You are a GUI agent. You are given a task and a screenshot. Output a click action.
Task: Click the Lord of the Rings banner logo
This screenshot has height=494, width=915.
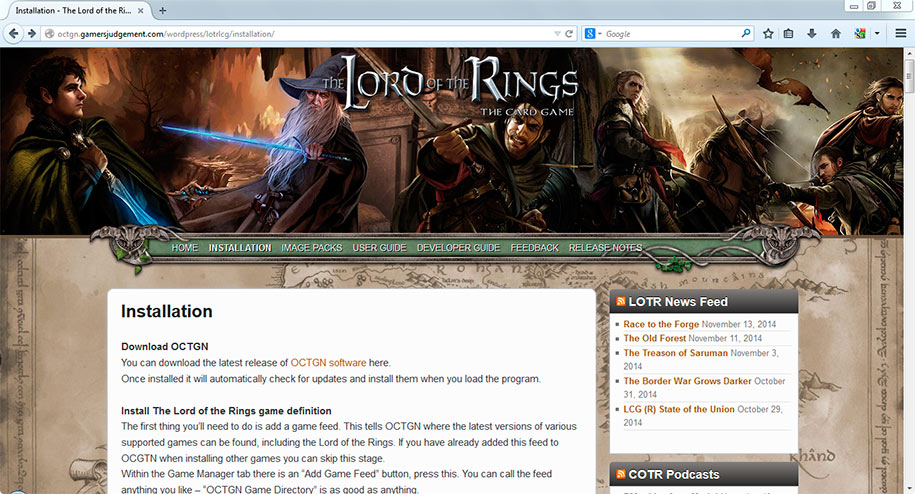point(450,86)
